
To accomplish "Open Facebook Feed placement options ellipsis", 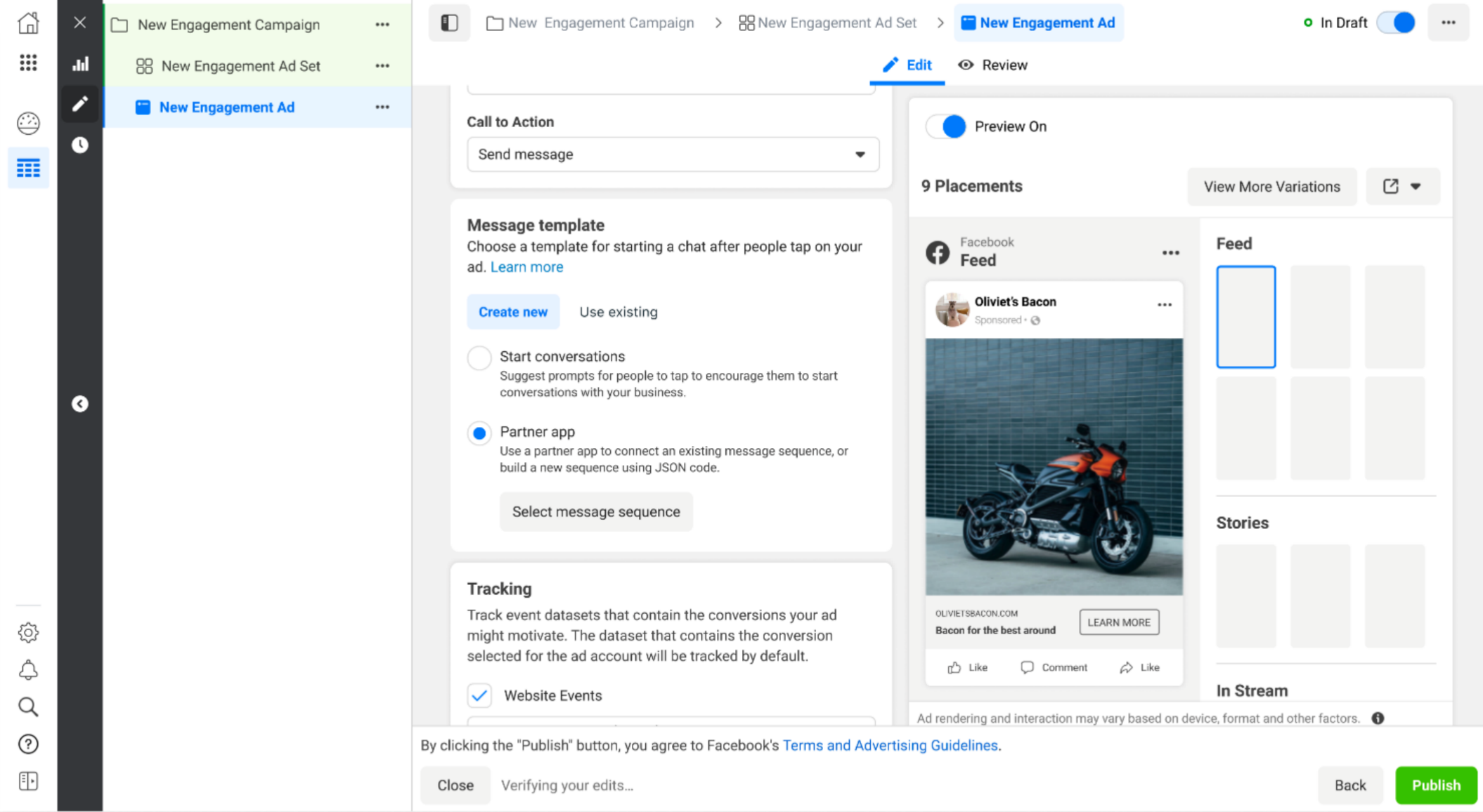I will pos(1170,253).
